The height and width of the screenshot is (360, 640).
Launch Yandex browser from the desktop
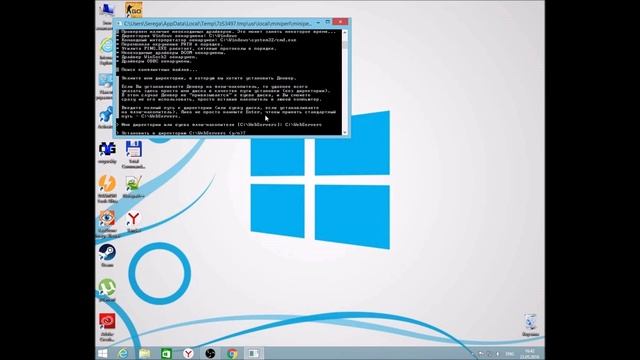point(133,219)
